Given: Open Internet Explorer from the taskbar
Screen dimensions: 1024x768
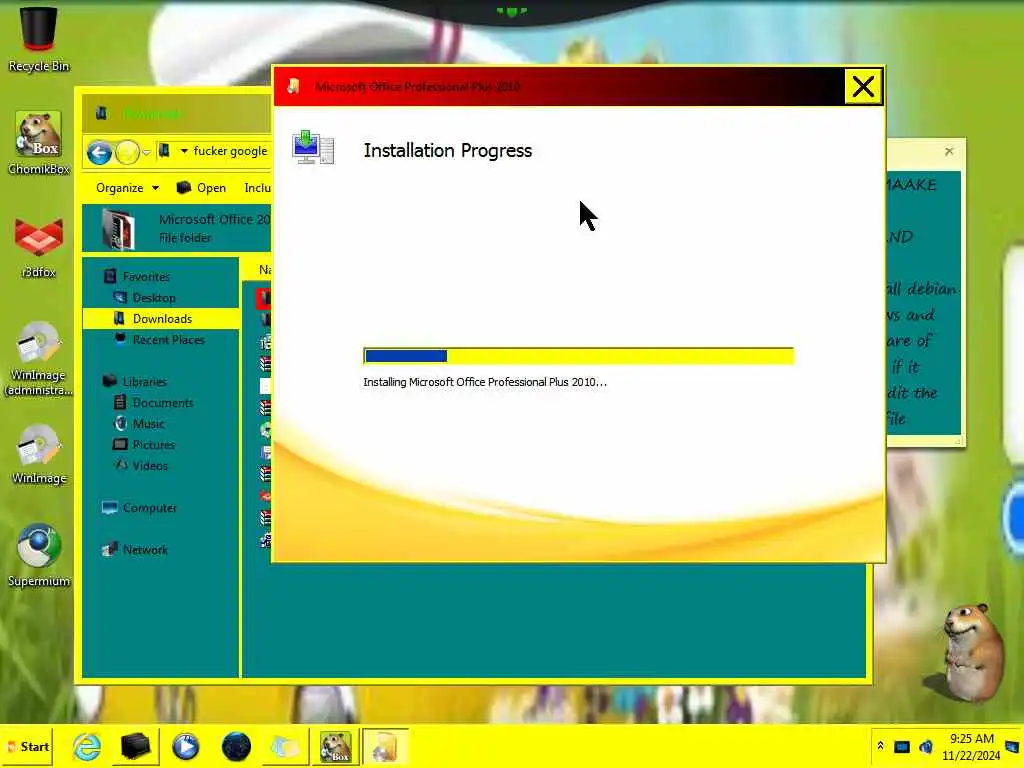Looking at the screenshot, I should tap(87, 746).
